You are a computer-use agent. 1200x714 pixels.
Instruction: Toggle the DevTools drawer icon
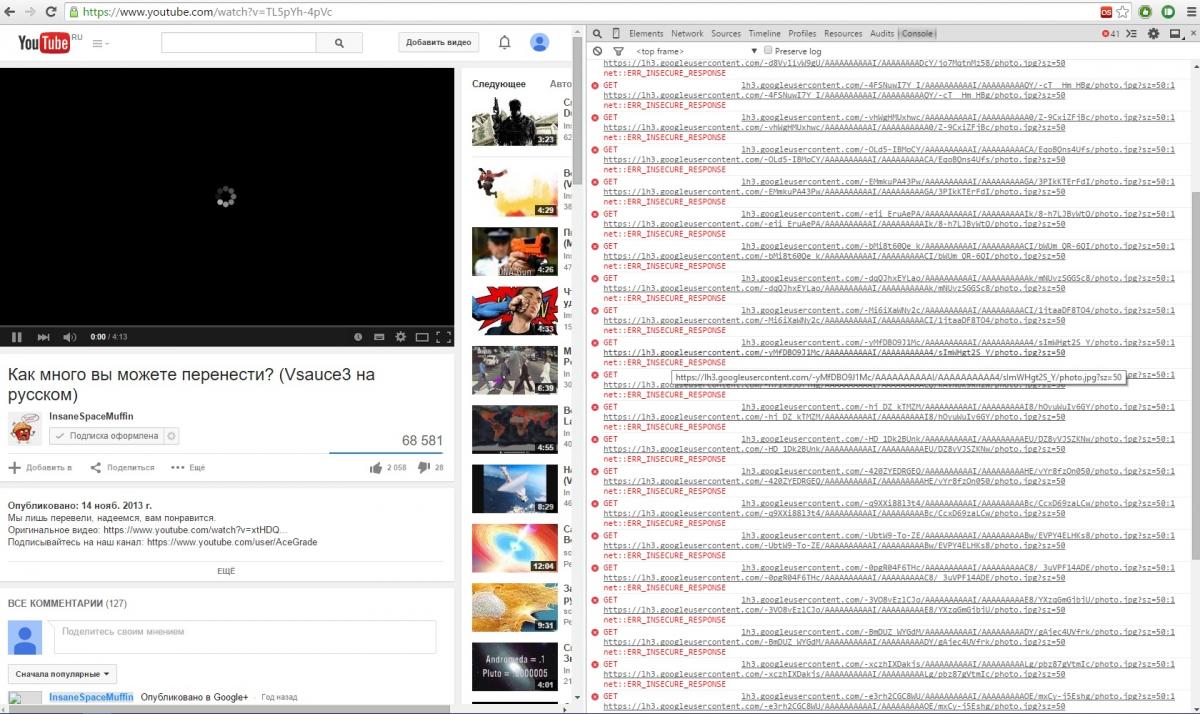coord(1132,33)
